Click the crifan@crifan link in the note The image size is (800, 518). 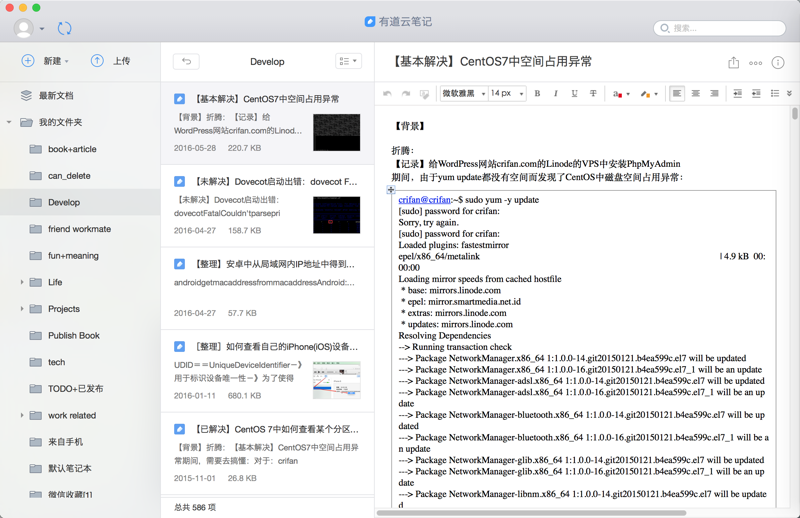click(424, 200)
